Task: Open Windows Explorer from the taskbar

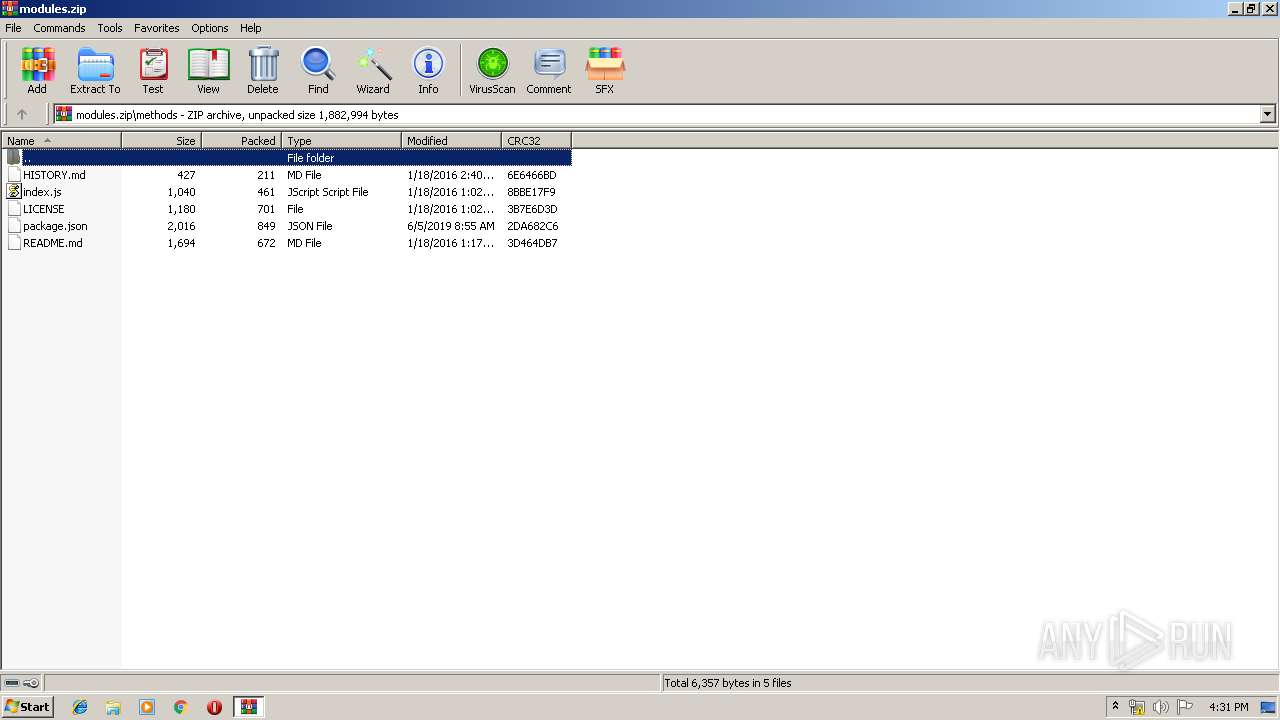Action: [x=113, y=707]
